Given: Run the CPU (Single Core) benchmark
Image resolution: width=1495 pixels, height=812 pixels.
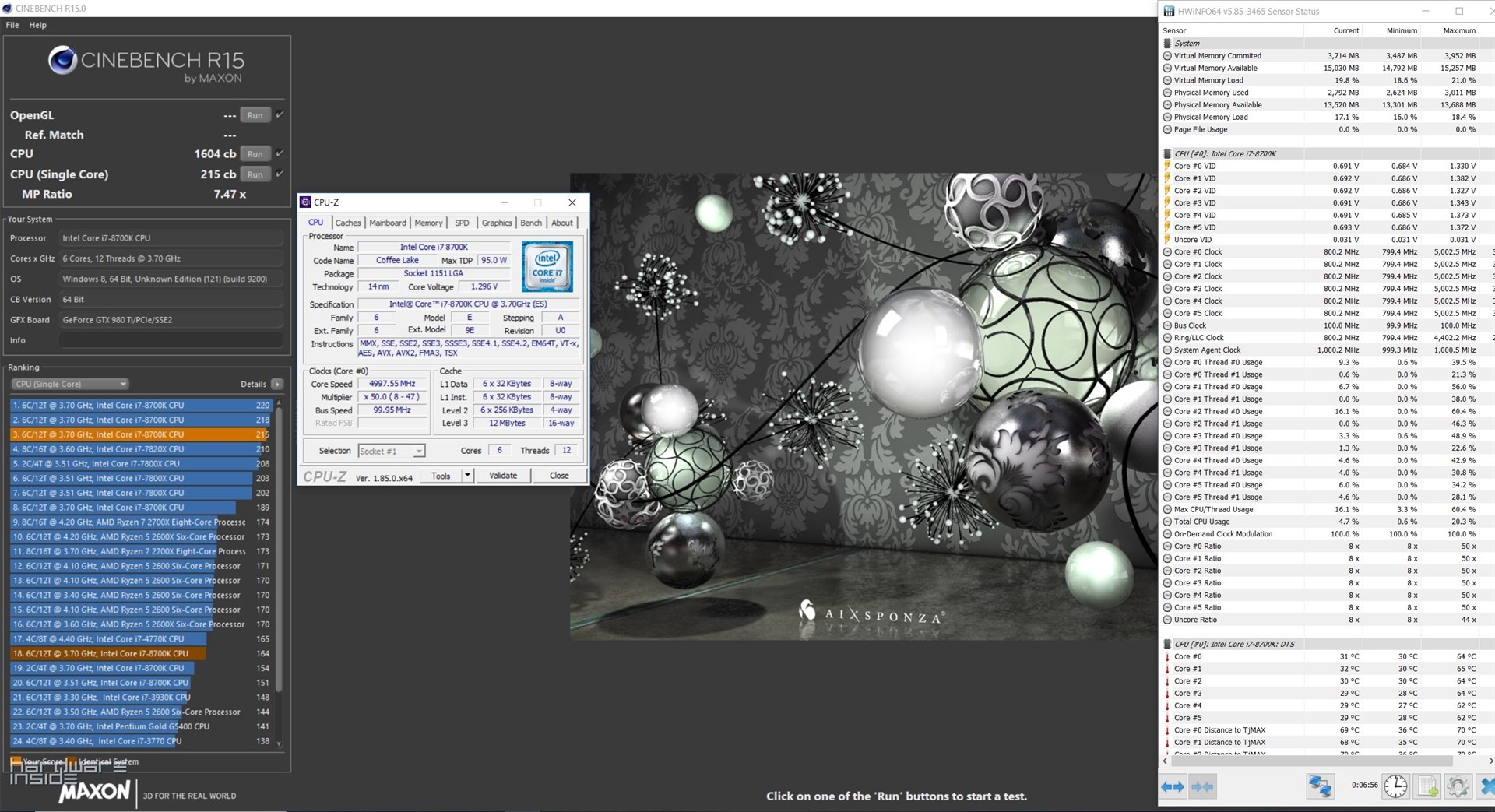Looking at the screenshot, I should click(255, 174).
